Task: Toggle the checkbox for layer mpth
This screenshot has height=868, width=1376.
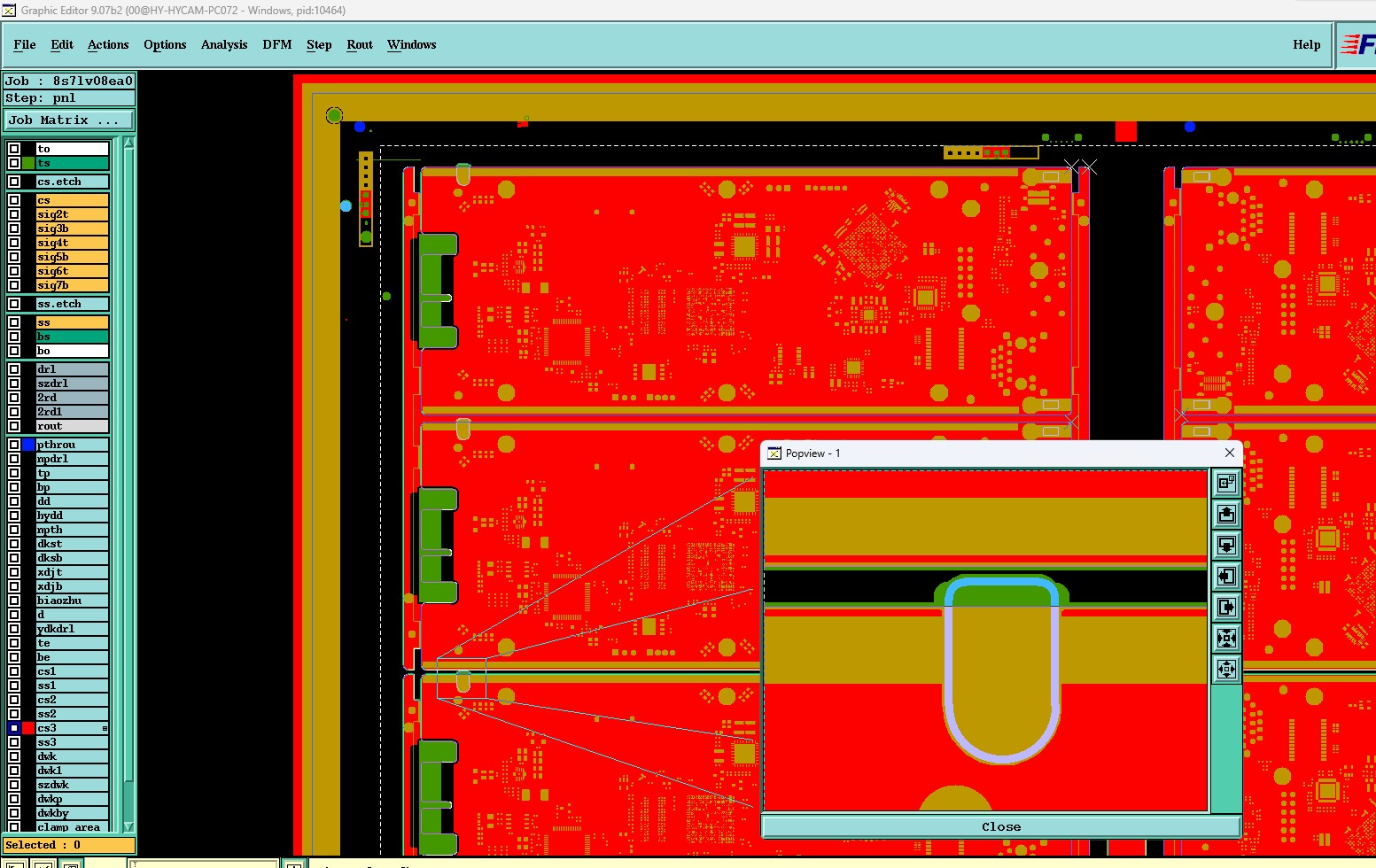Action: click(x=14, y=530)
